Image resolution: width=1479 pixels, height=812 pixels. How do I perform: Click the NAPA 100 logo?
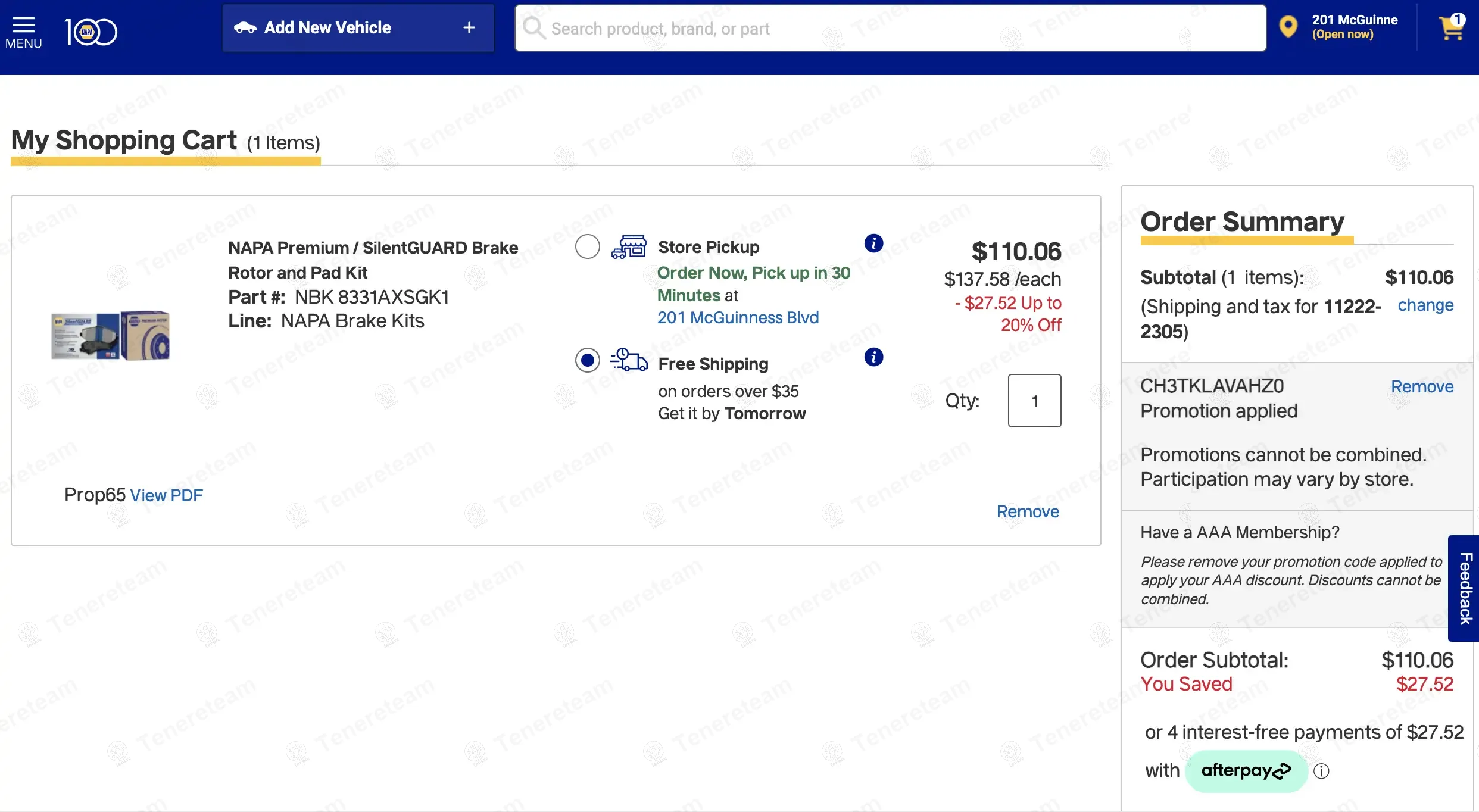pos(91,32)
